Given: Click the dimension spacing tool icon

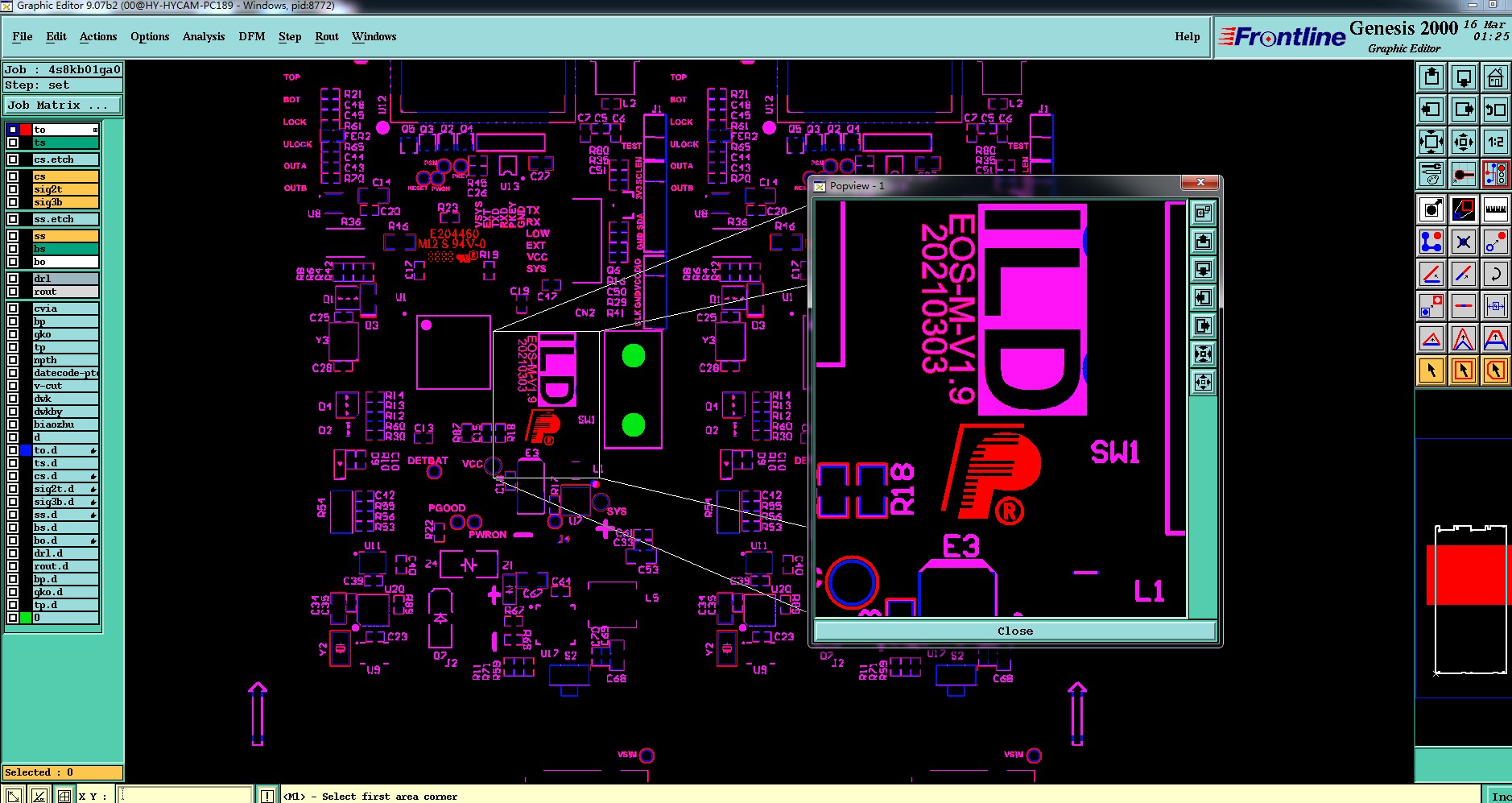Looking at the screenshot, I should [x=1495, y=306].
